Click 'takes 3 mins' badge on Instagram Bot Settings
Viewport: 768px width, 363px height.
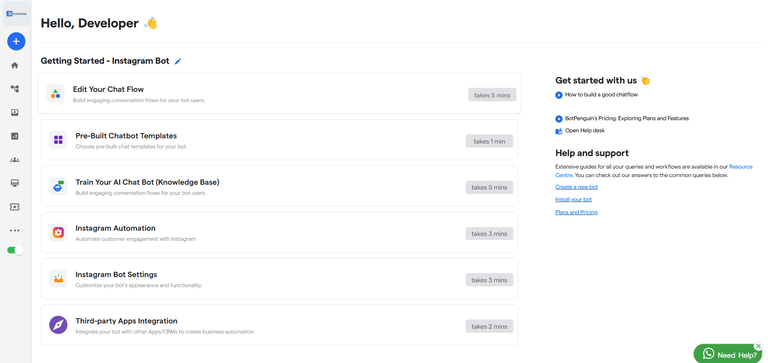click(489, 280)
